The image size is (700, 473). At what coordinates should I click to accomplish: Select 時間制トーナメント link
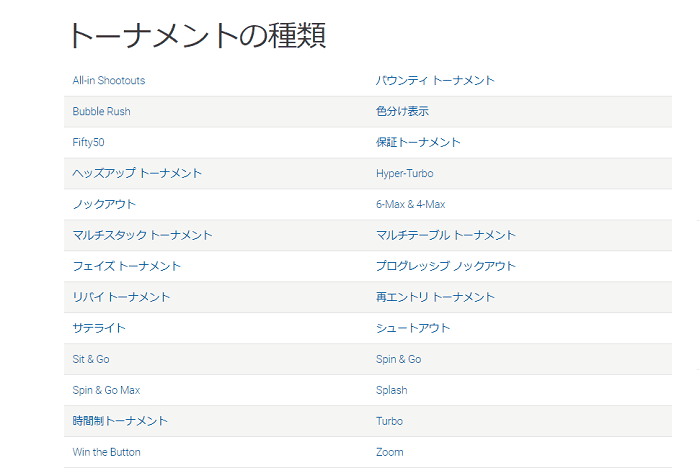pyautogui.click(x=120, y=421)
